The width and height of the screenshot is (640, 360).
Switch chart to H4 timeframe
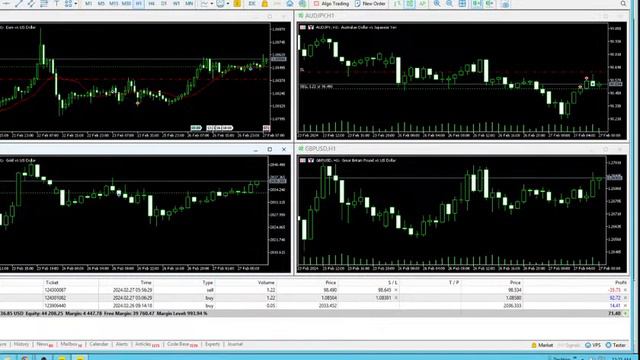point(151,4)
